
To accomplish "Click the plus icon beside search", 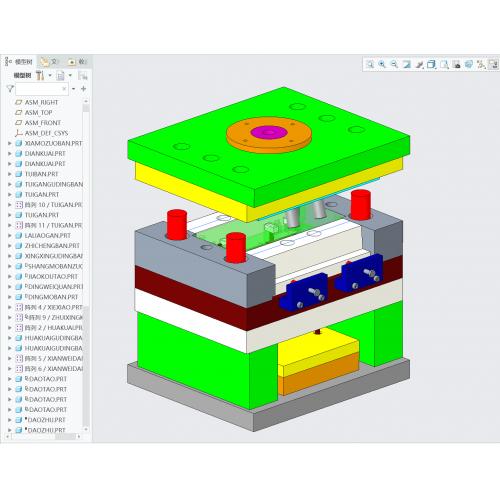I will pos(83,88).
